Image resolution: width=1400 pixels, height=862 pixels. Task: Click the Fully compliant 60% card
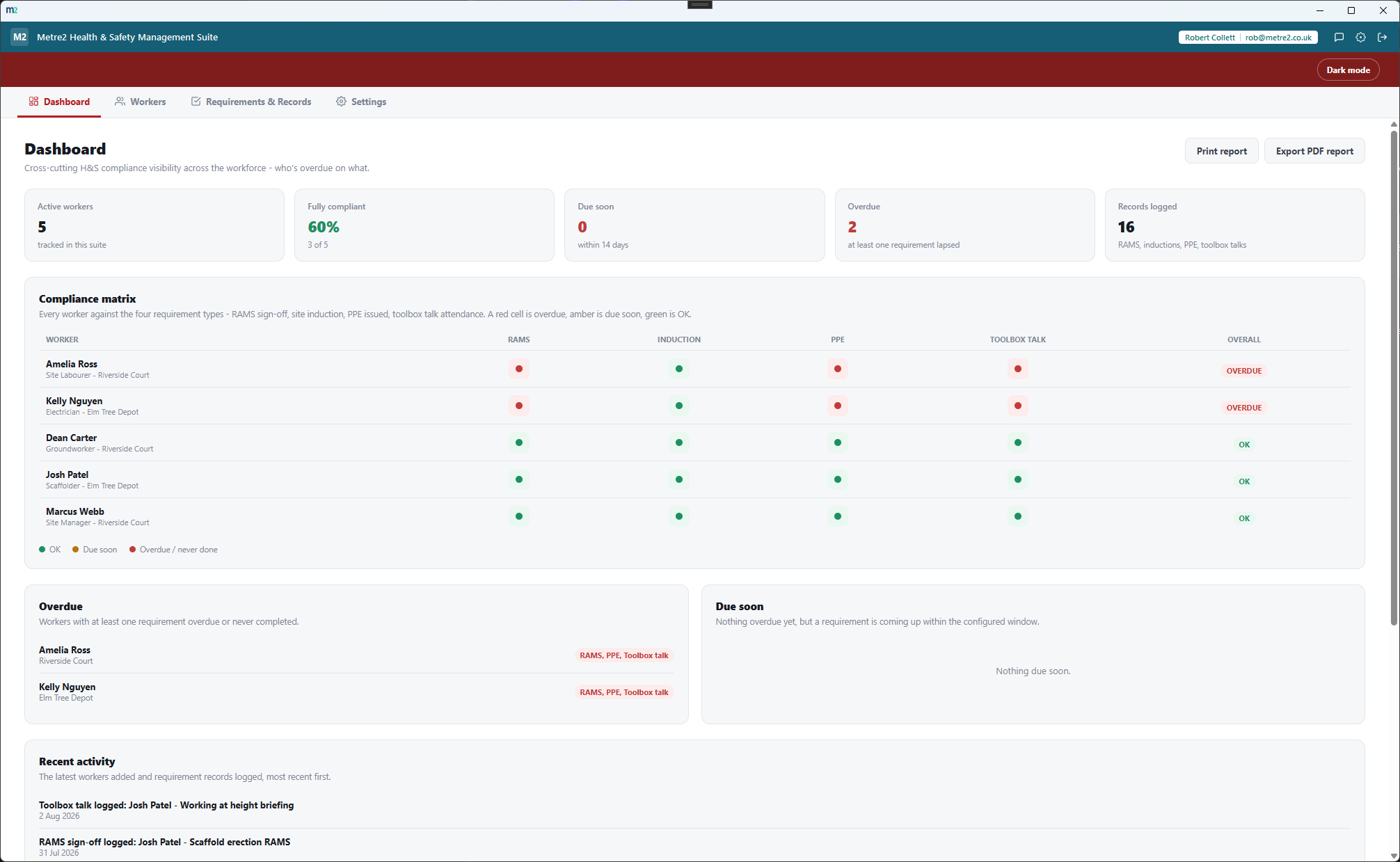[x=424, y=225]
